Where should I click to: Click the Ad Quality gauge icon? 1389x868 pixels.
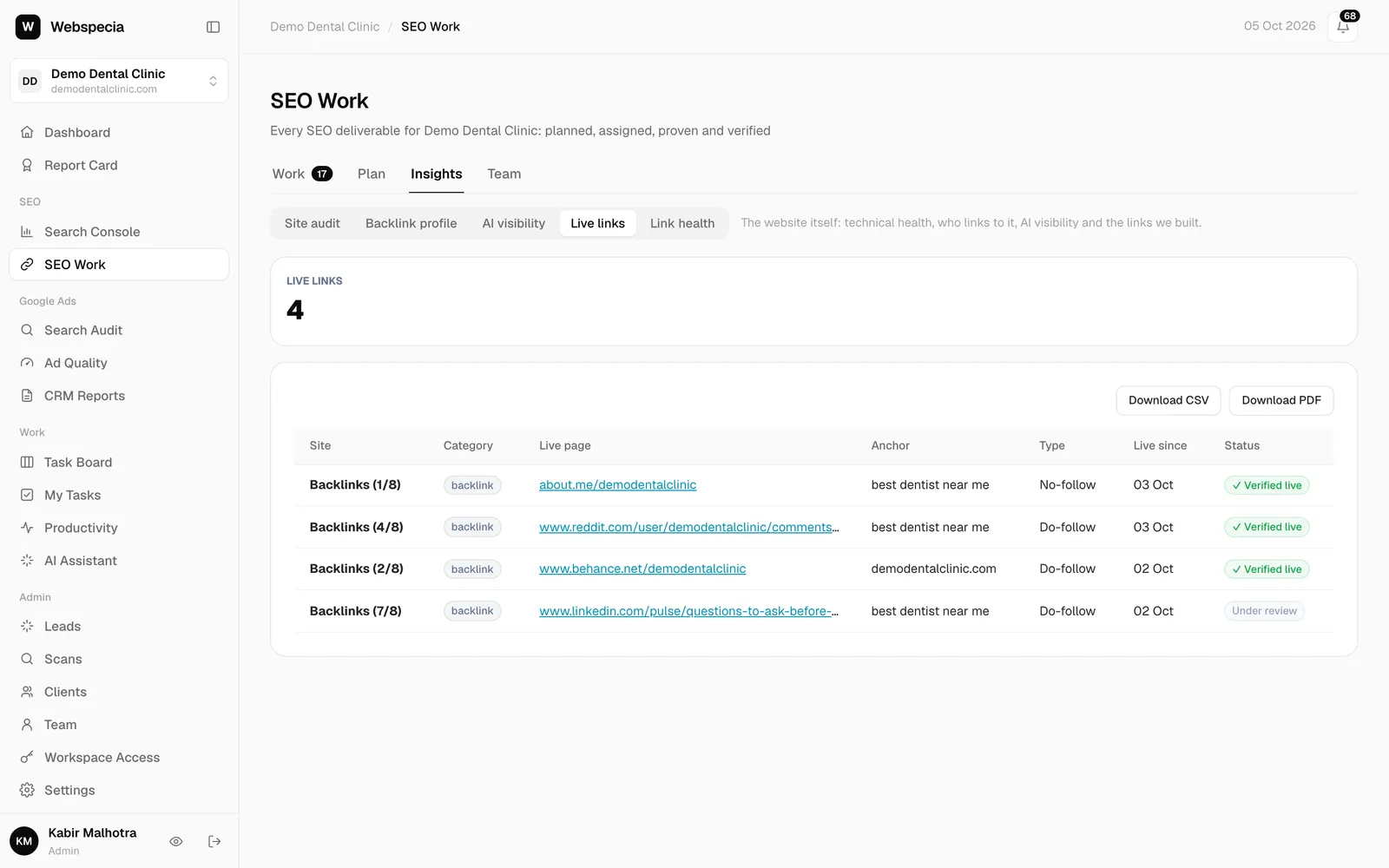[27, 364]
